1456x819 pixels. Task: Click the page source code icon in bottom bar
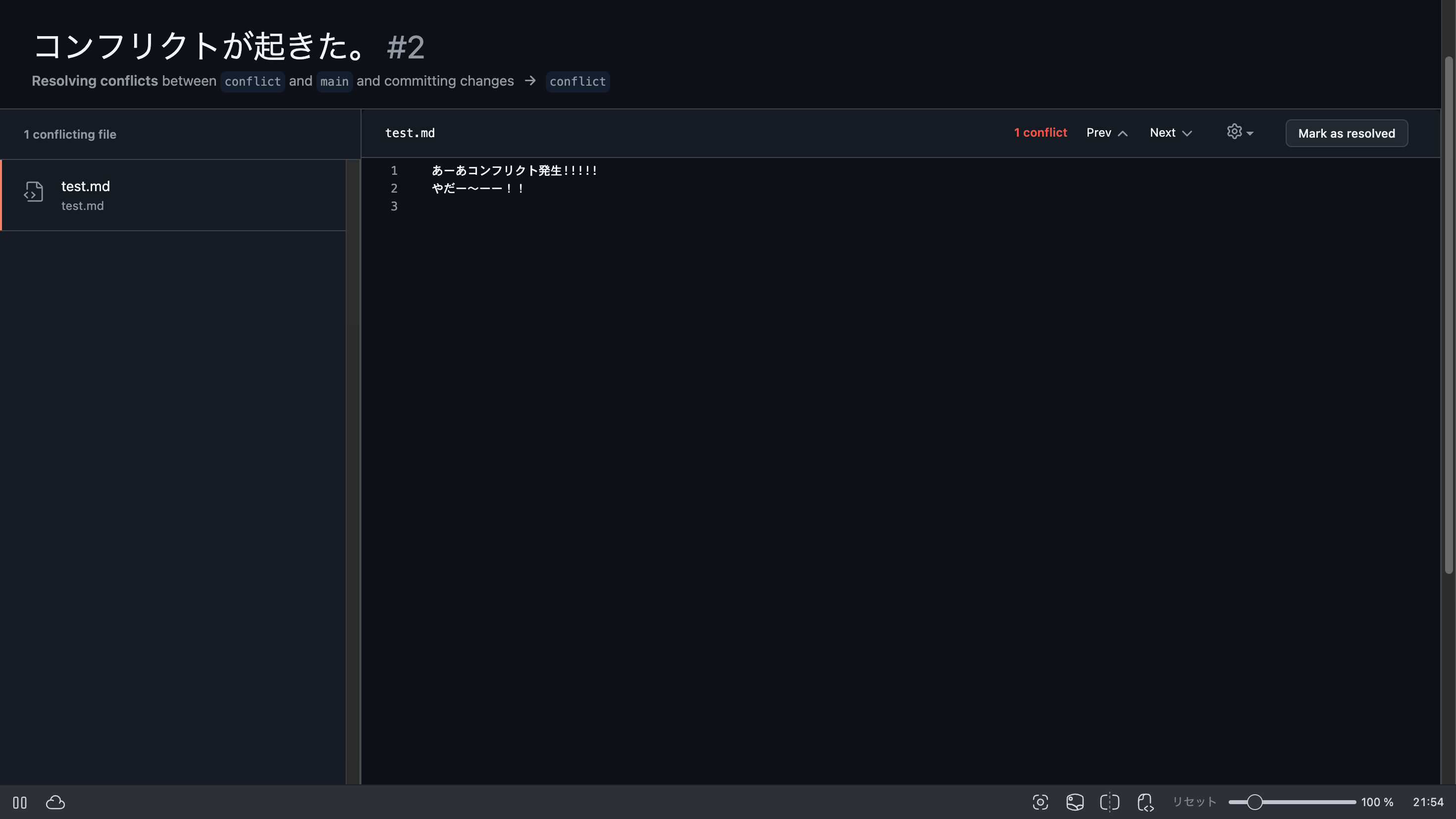pos(1145,802)
